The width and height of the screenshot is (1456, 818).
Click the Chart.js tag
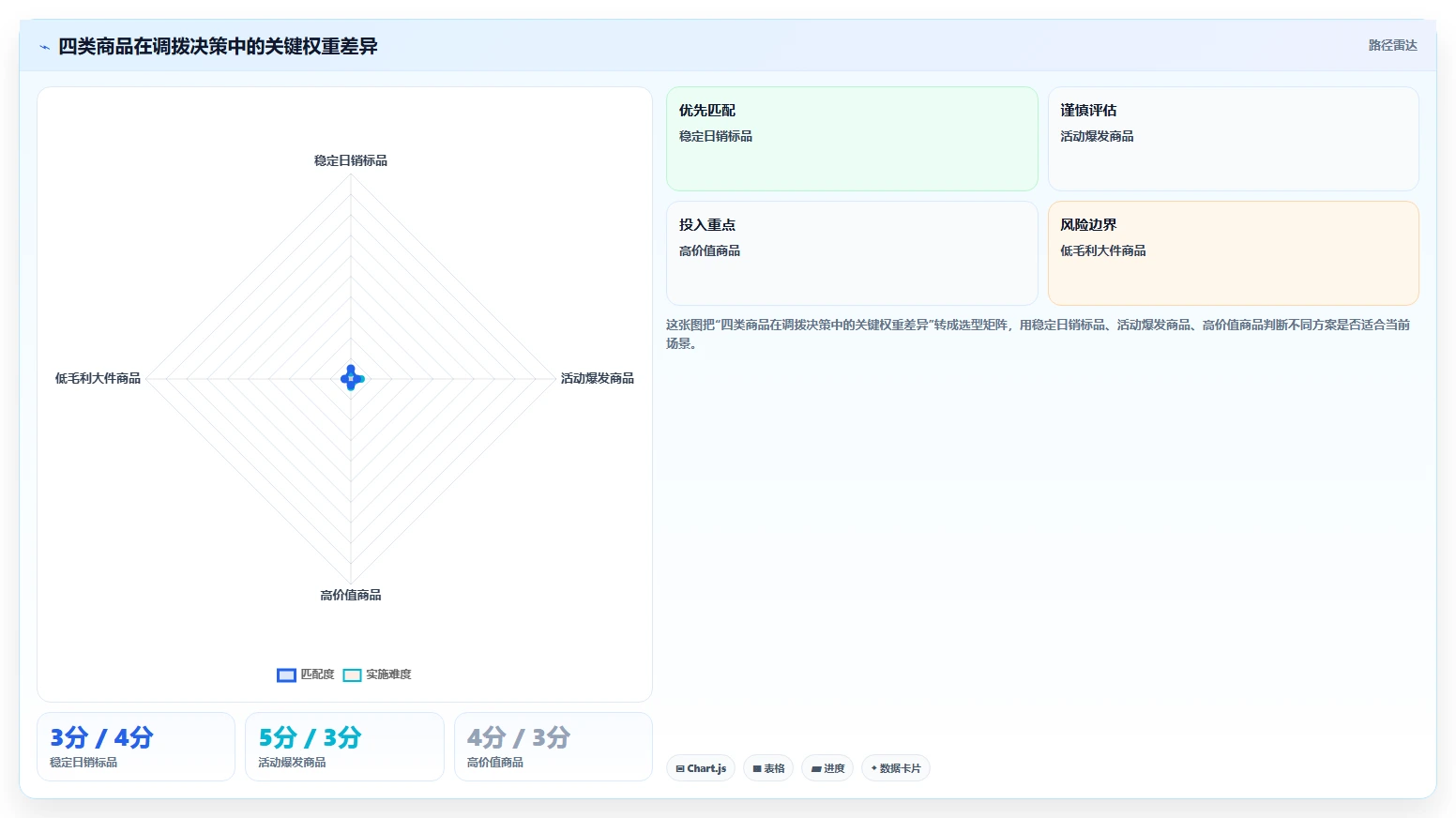click(701, 768)
